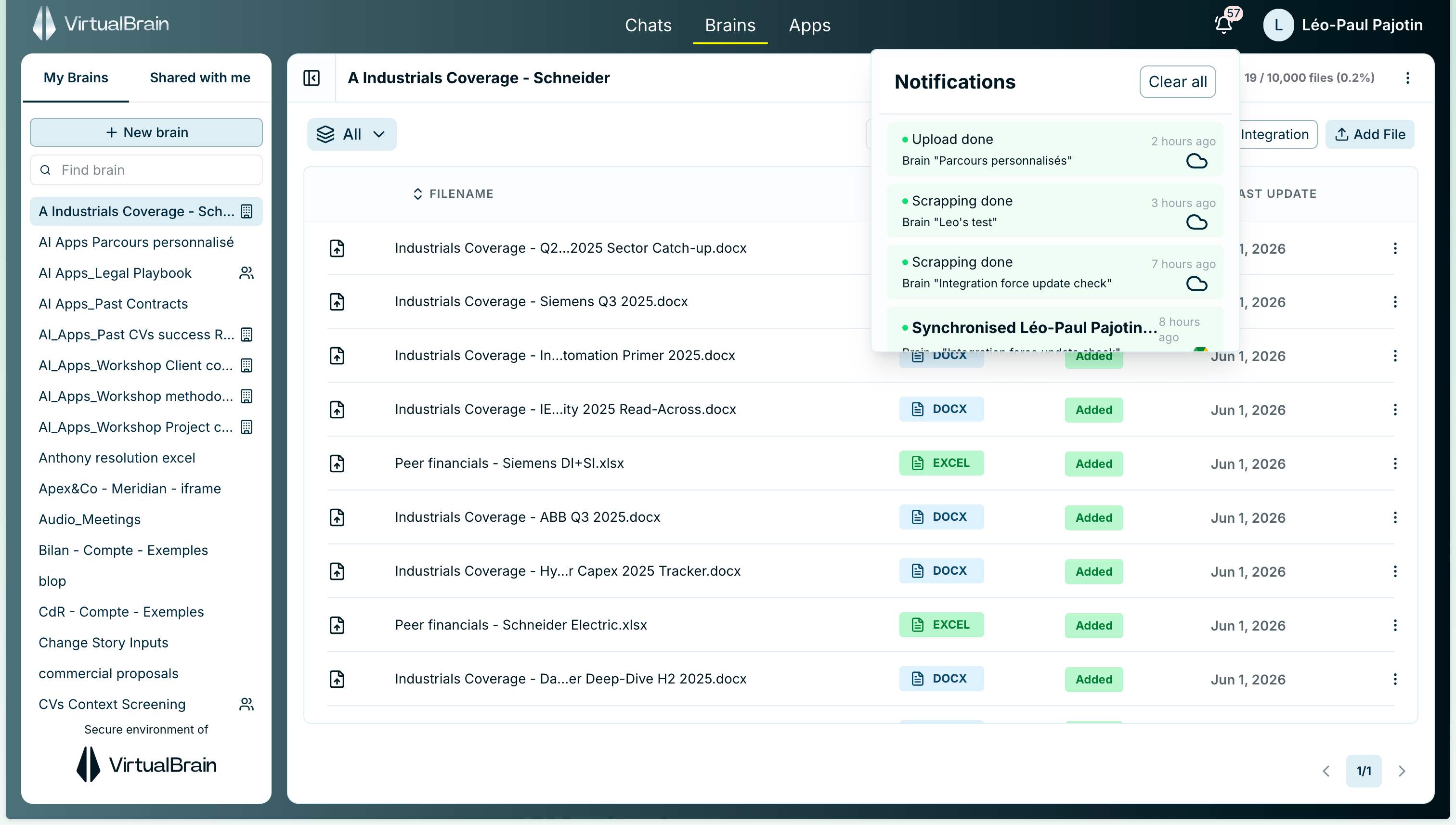The width and height of the screenshot is (1456, 825).
Task: Open row menu for Schneider Electric.xlsx
Action: pos(1395,625)
